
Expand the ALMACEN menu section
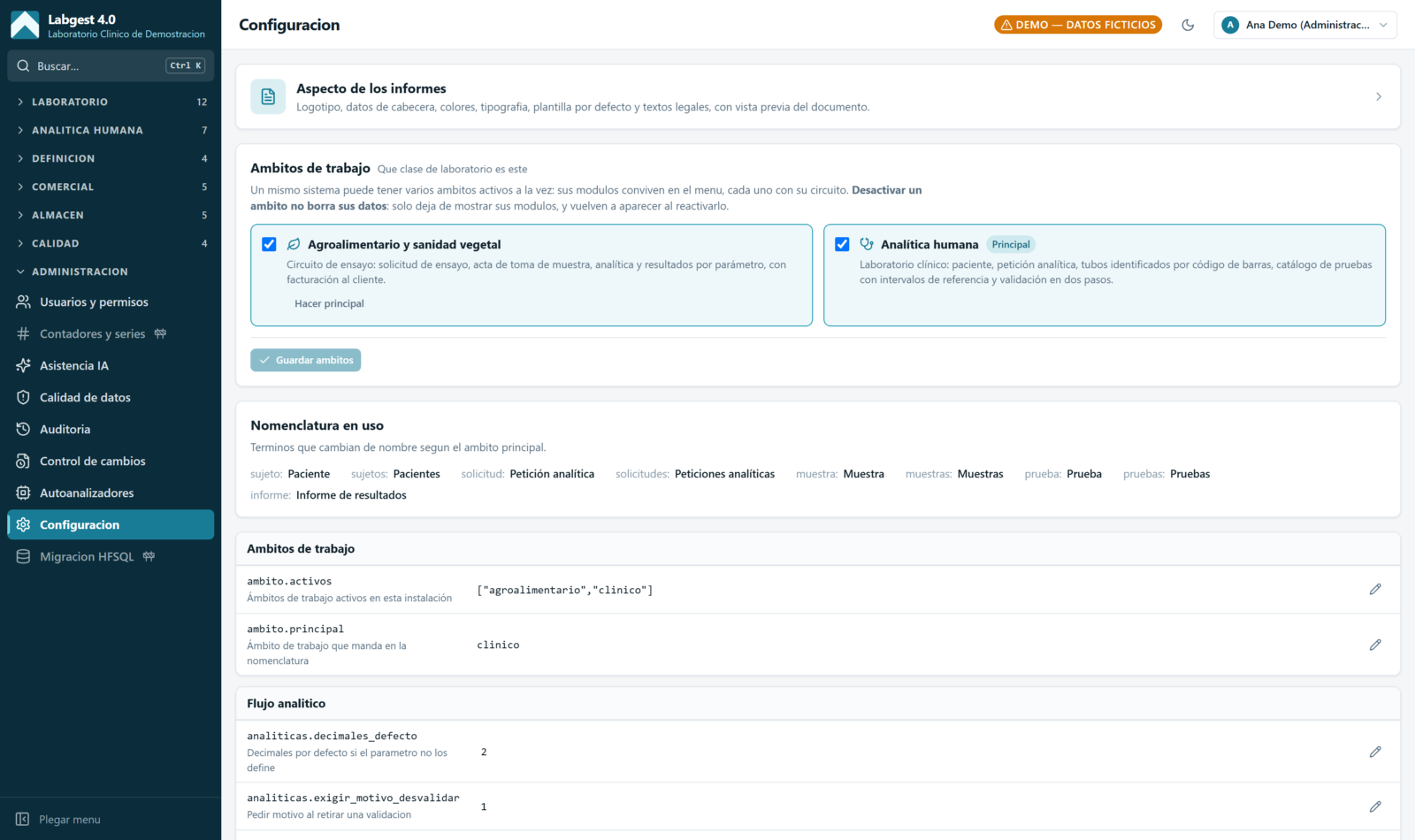coord(111,215)
